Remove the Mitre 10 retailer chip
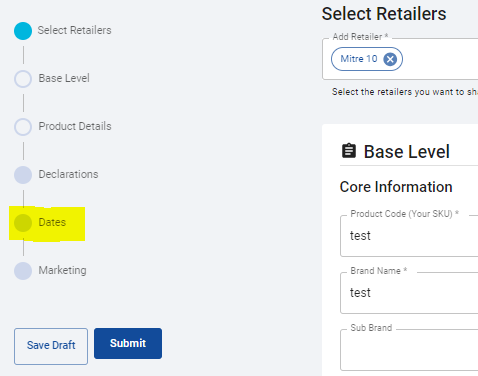The height and width of the screenshot is (376, 478). pyautogui.click(x=390, y=59)
